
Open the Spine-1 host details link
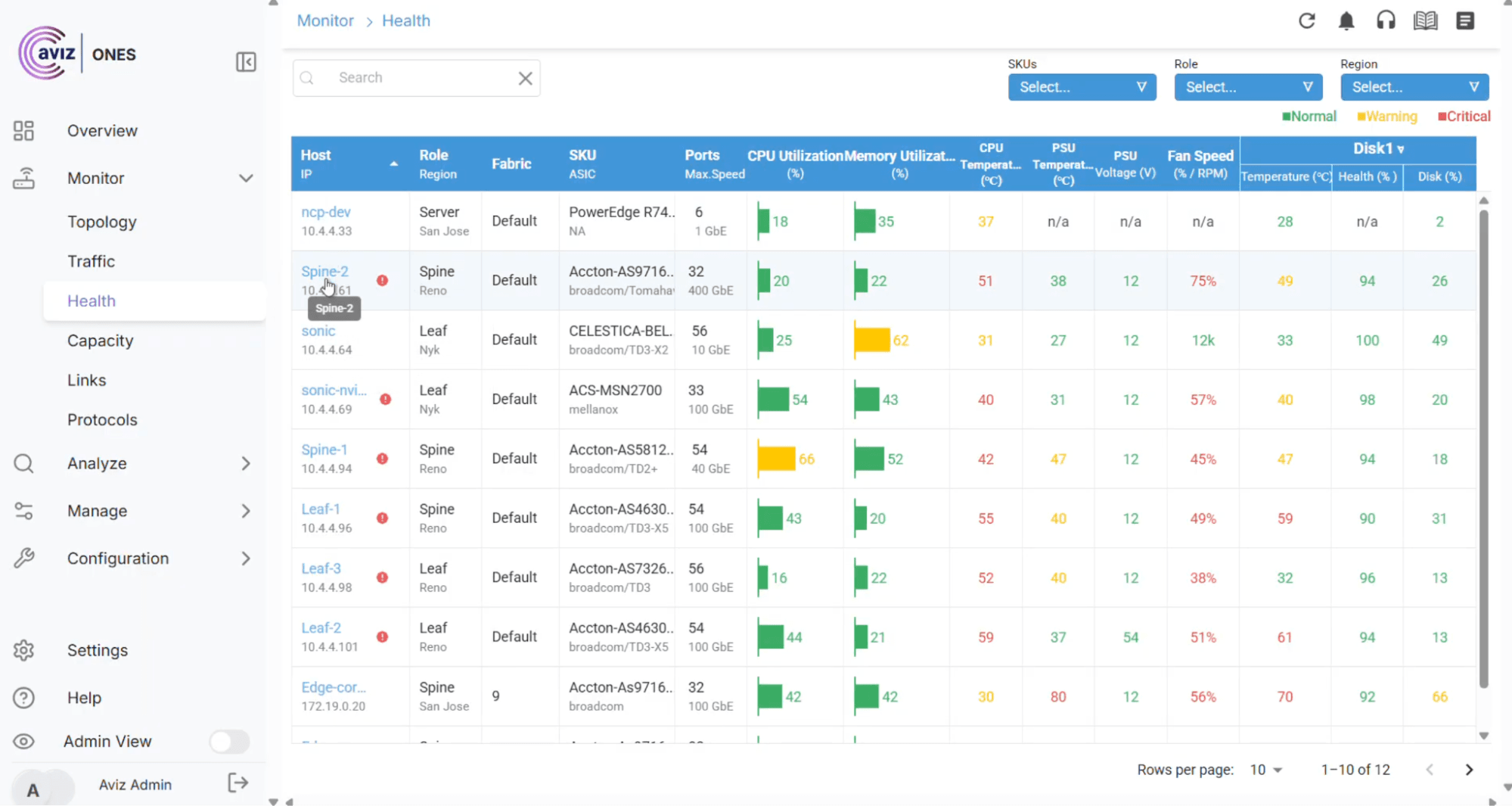pyautogui.click(x=324, y=449)
